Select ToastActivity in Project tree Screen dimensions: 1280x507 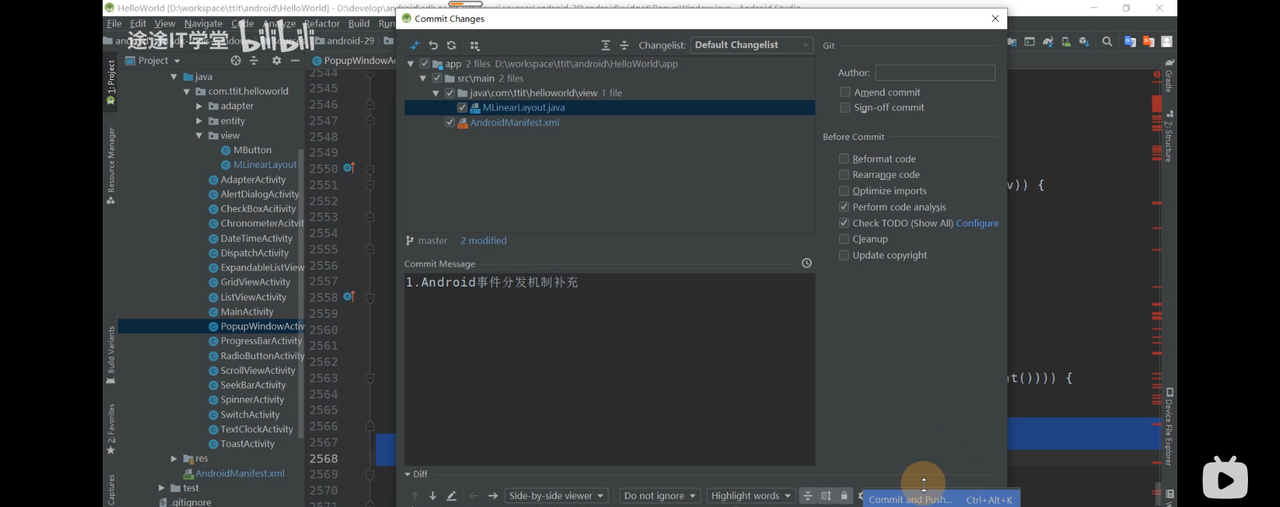point(247,444)
